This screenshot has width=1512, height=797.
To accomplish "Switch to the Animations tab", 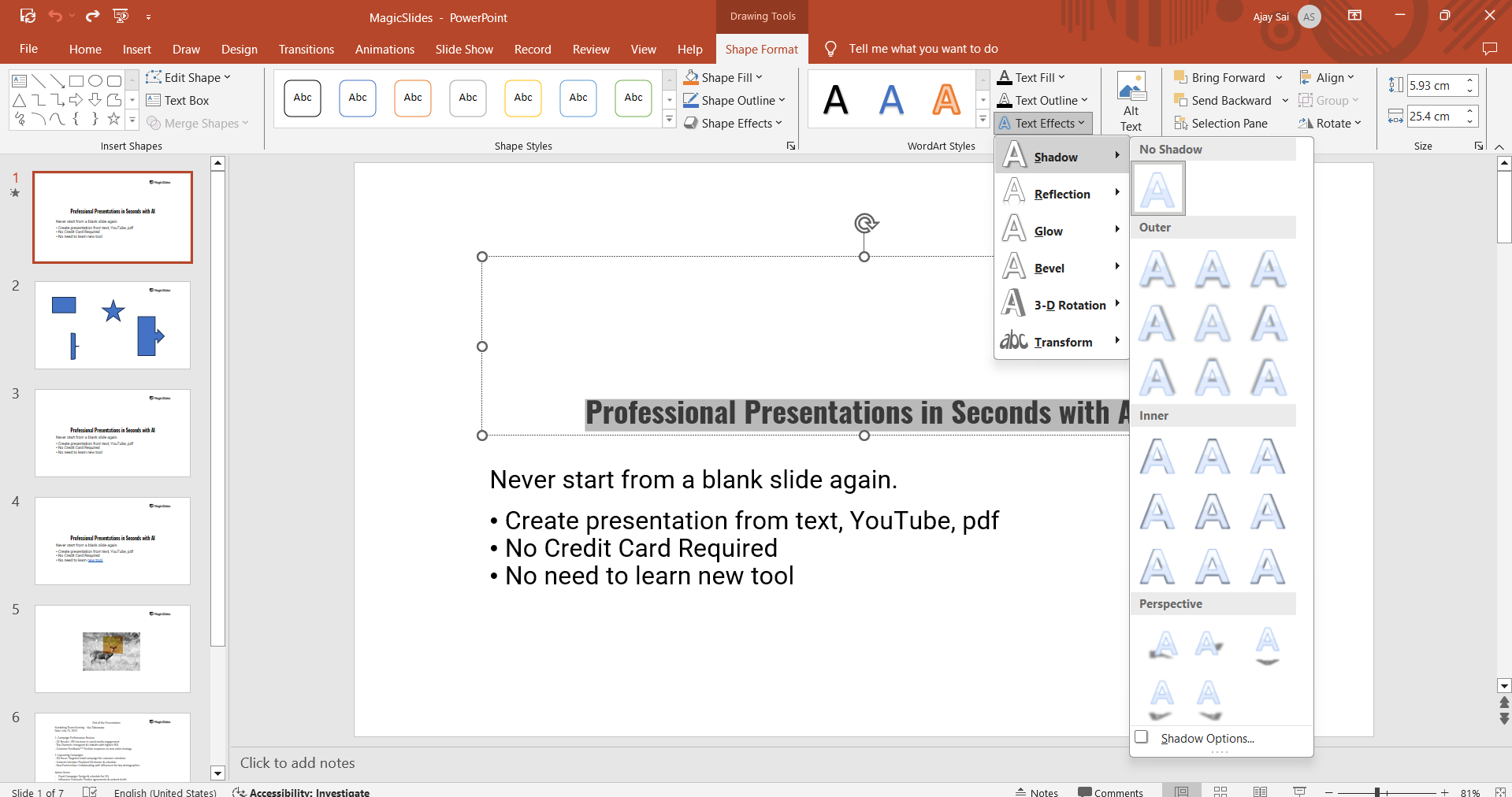I will pyautogui.click(x=385, y=49).
